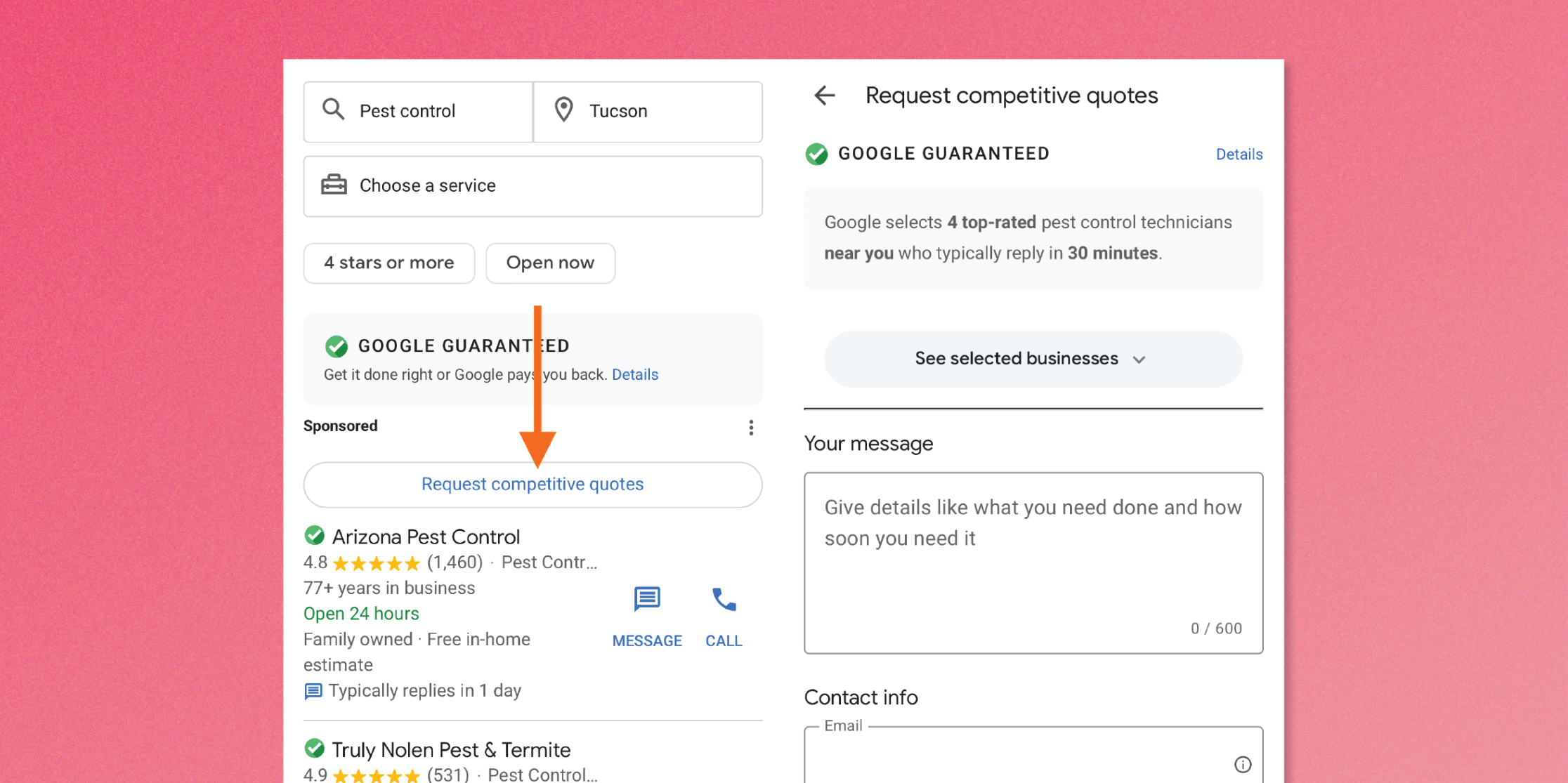The image size is (1568, 783).
Task: Click the Call icon for Arizona Pest Control
Action: (x=724, y=600)
